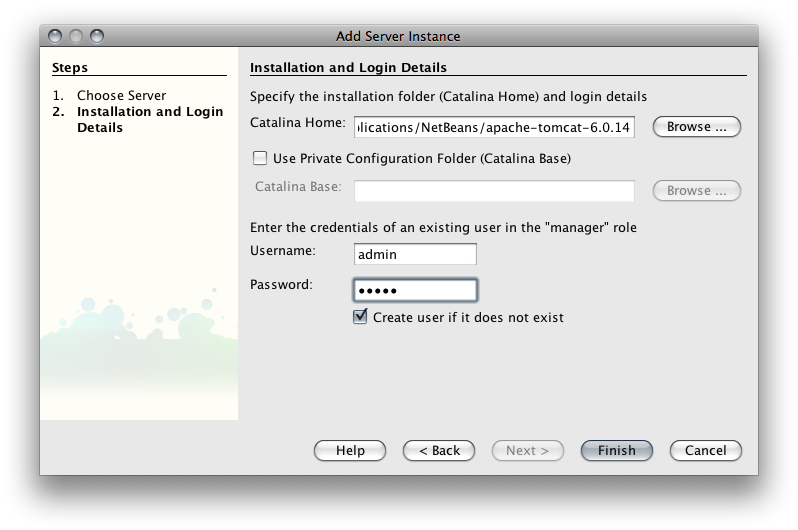This screenshot has width=798, height=530.
Task: Zoom the window with the third title button
Action: [97, 36]
